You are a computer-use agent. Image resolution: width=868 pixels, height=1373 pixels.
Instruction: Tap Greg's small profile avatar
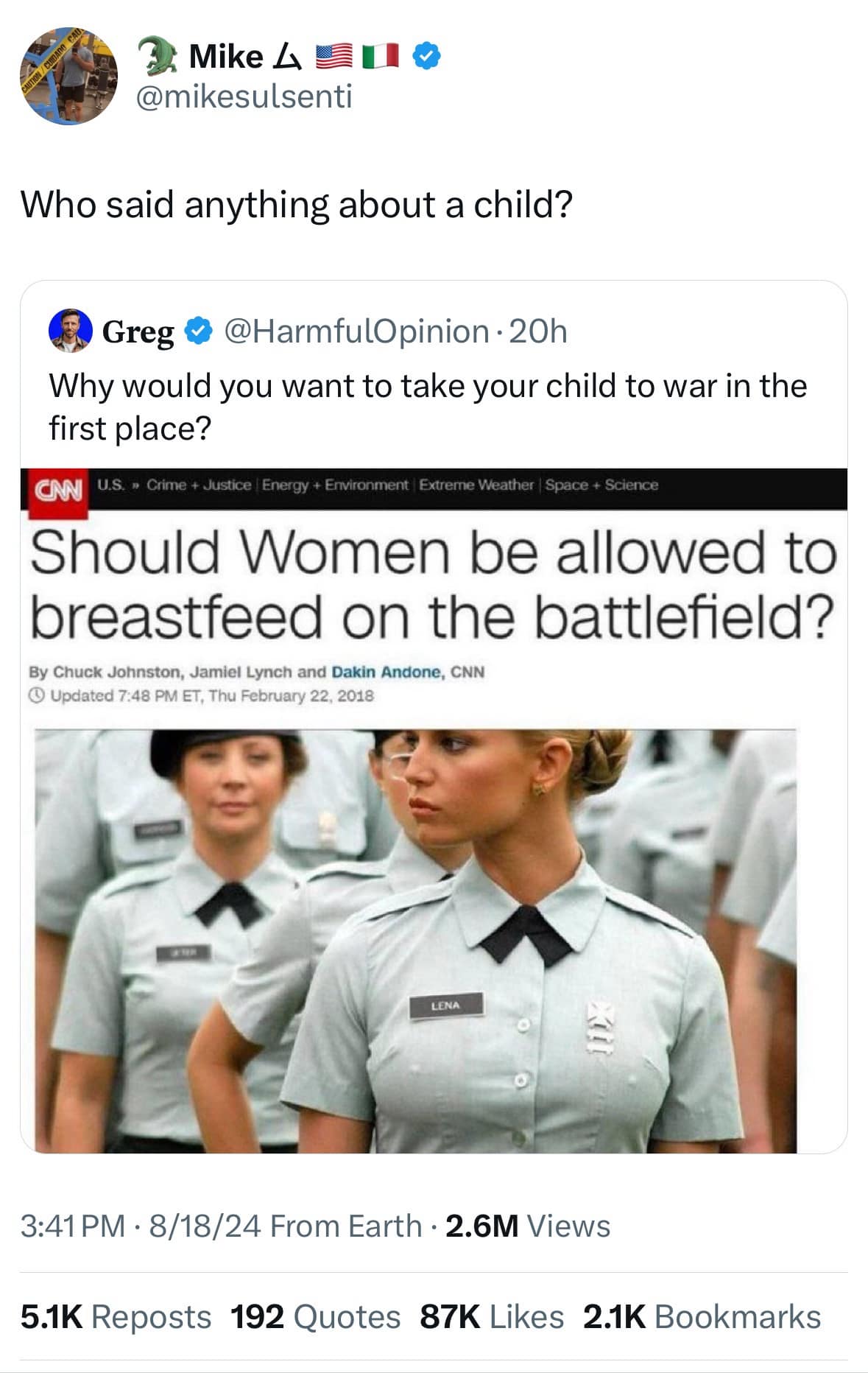tap(70, 331)
